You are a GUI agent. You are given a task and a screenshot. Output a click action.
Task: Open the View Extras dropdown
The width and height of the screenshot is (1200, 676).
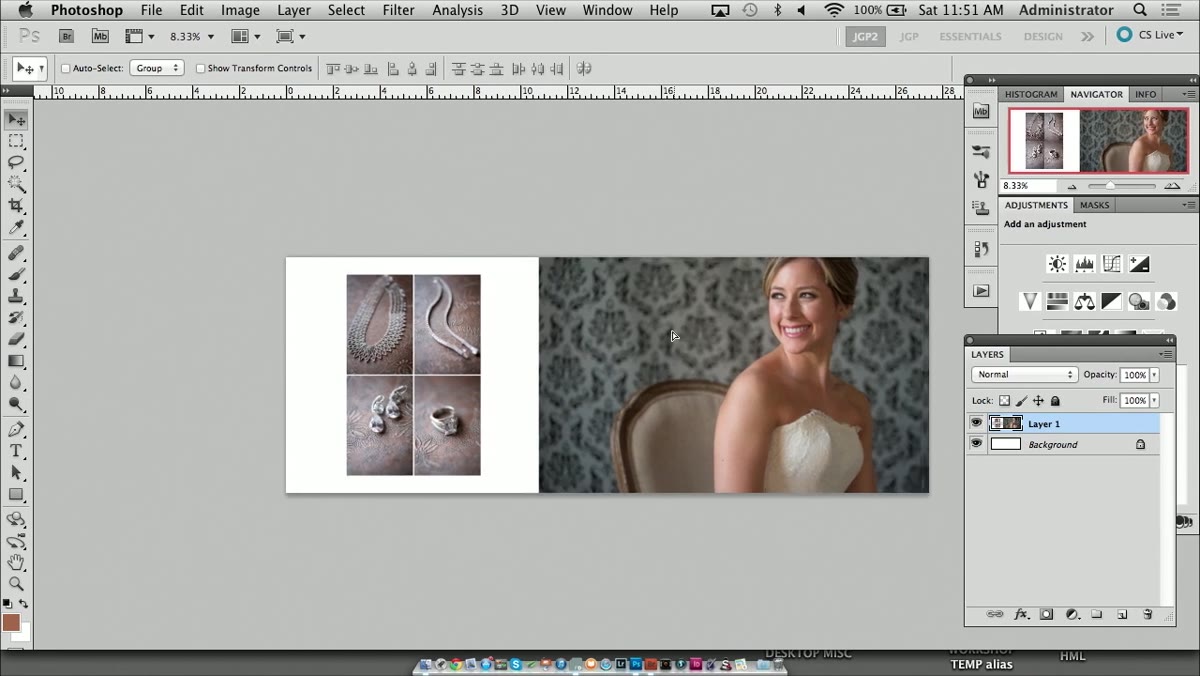tap(140, 36)
